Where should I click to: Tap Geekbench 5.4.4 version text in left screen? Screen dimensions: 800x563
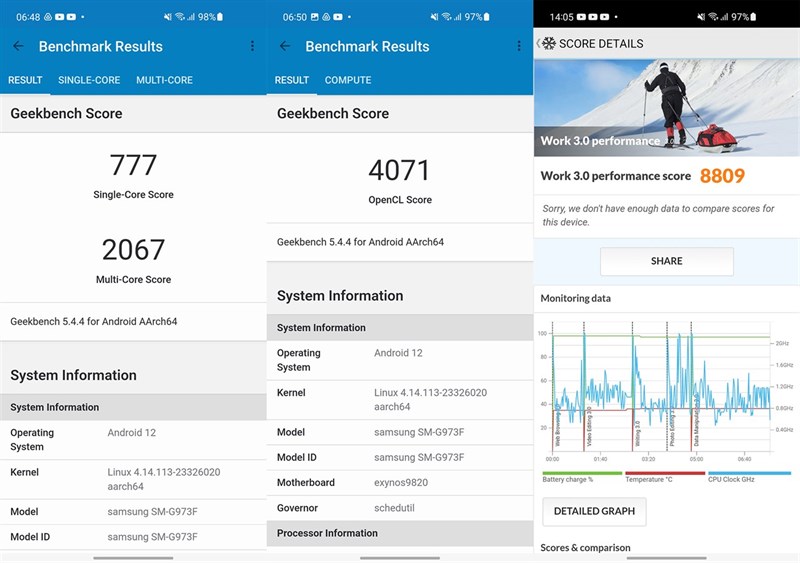(94, 322)
